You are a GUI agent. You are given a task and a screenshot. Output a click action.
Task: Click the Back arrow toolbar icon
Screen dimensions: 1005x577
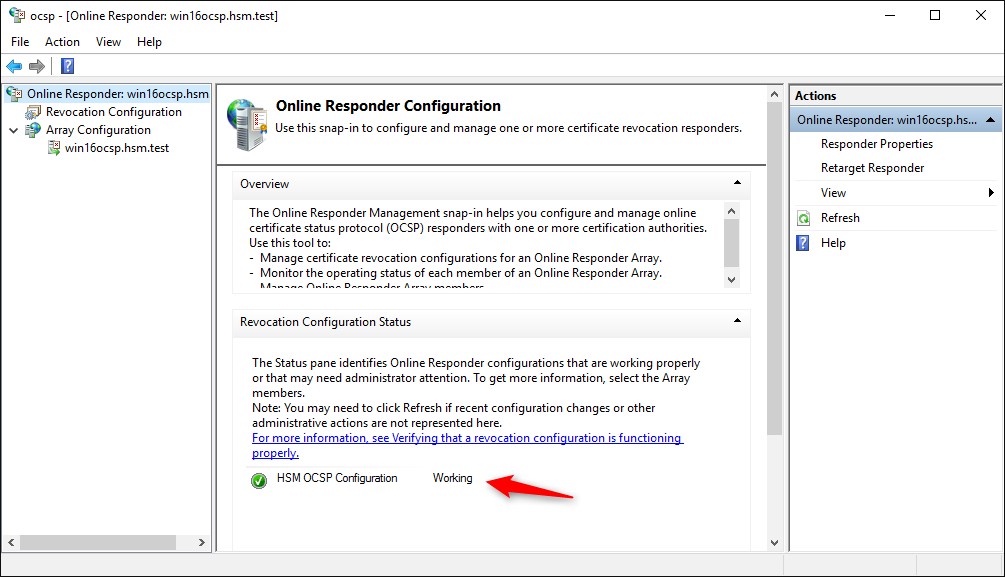(14, 66)
